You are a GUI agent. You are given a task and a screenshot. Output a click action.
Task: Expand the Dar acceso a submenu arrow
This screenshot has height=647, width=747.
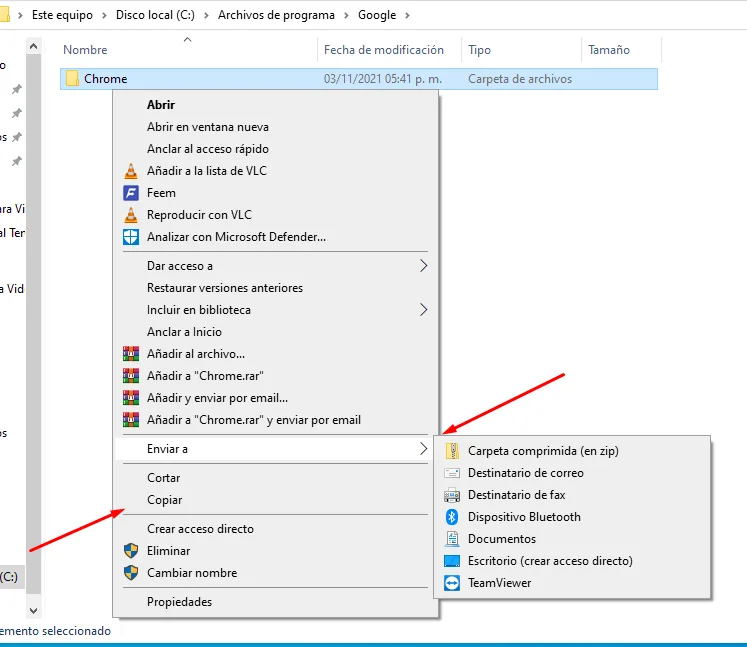423,266
